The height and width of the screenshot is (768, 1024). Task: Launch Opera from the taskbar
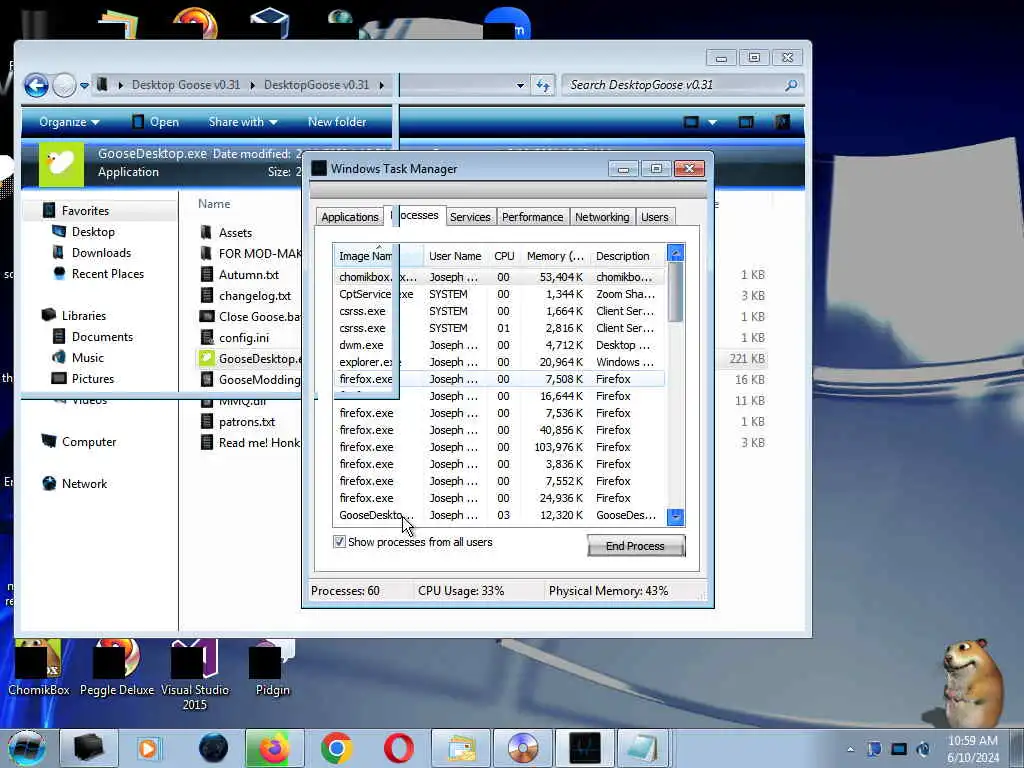coord(398,748)
